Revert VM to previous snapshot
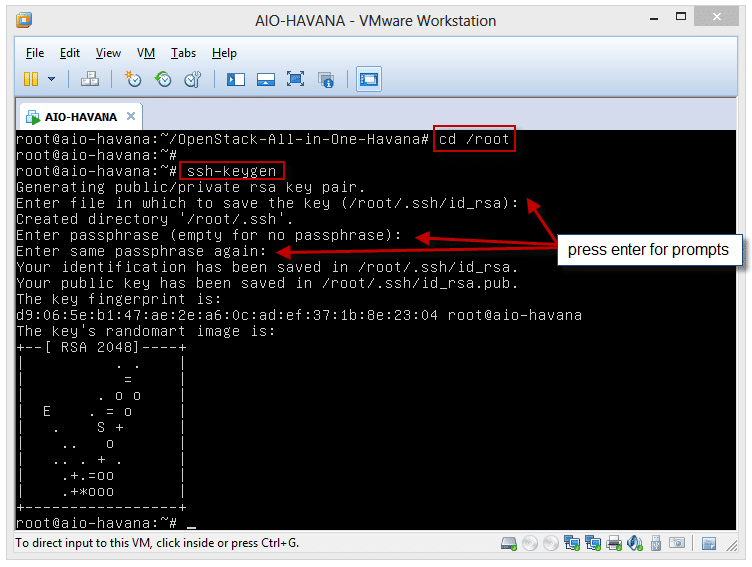Viewport: 752px width, 567px height. pos(162,79)
